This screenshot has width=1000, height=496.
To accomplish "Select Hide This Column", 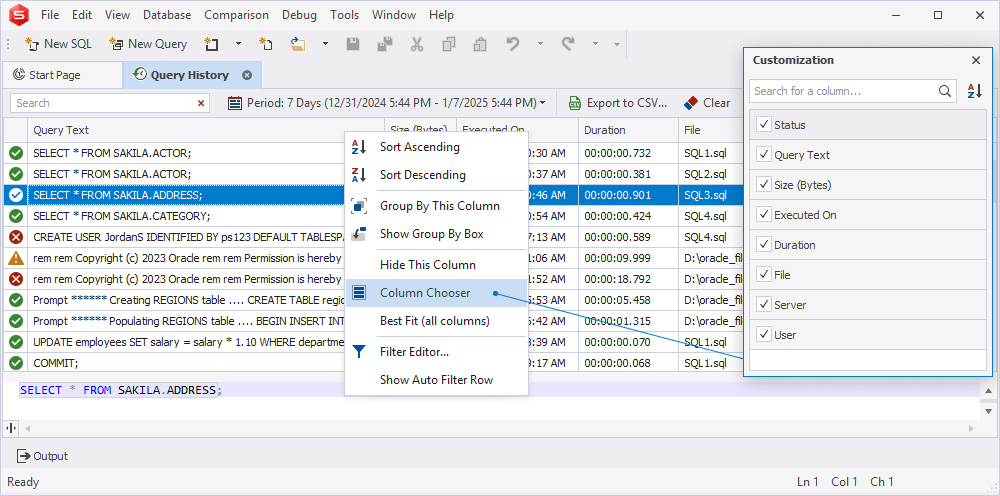I will (436, 265).
